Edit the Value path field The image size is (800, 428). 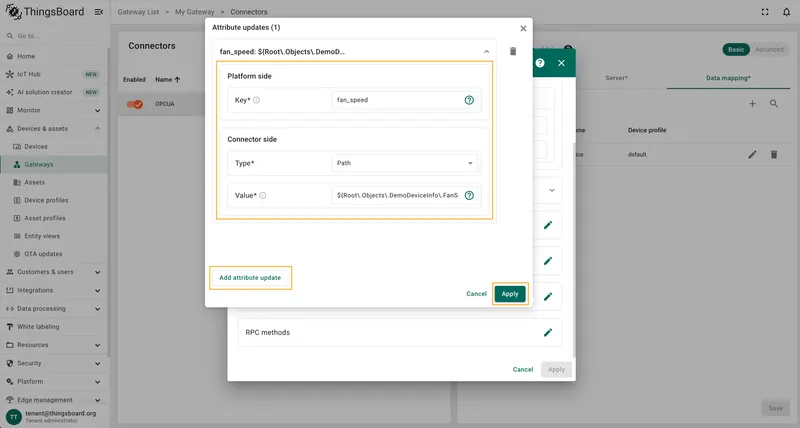click(397, 195)
